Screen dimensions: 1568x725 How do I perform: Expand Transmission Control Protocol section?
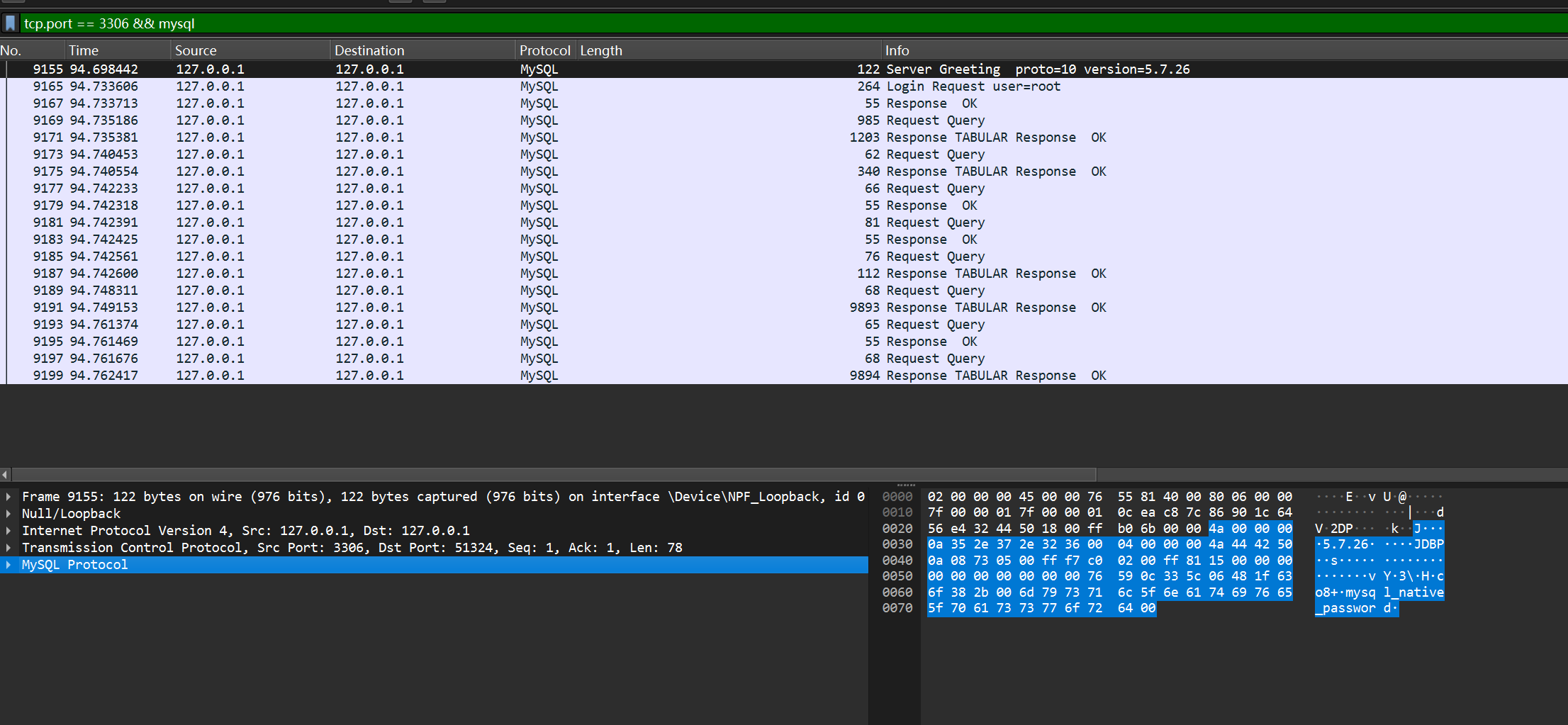9,548
